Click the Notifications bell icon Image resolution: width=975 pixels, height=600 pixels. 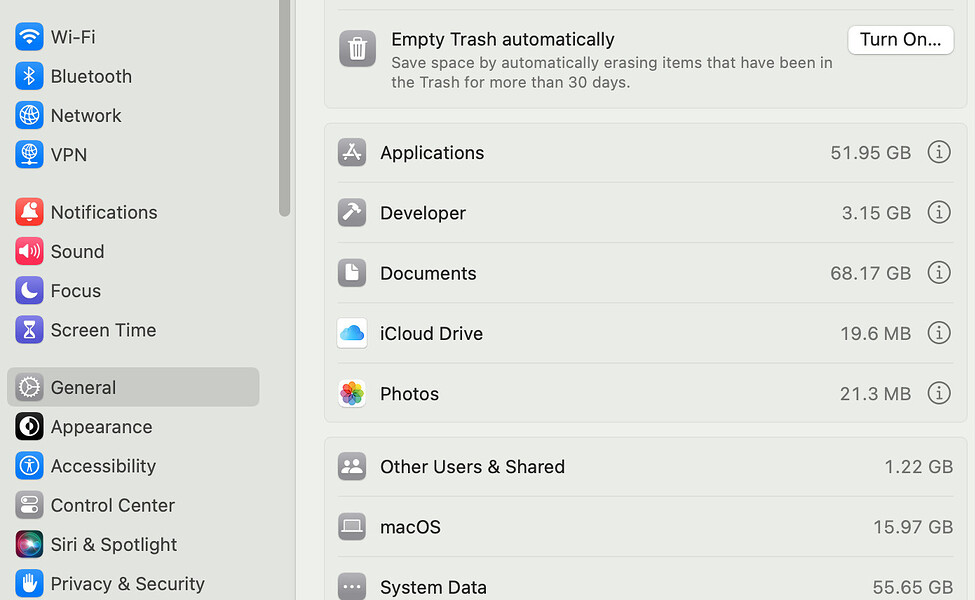(29, 212)
